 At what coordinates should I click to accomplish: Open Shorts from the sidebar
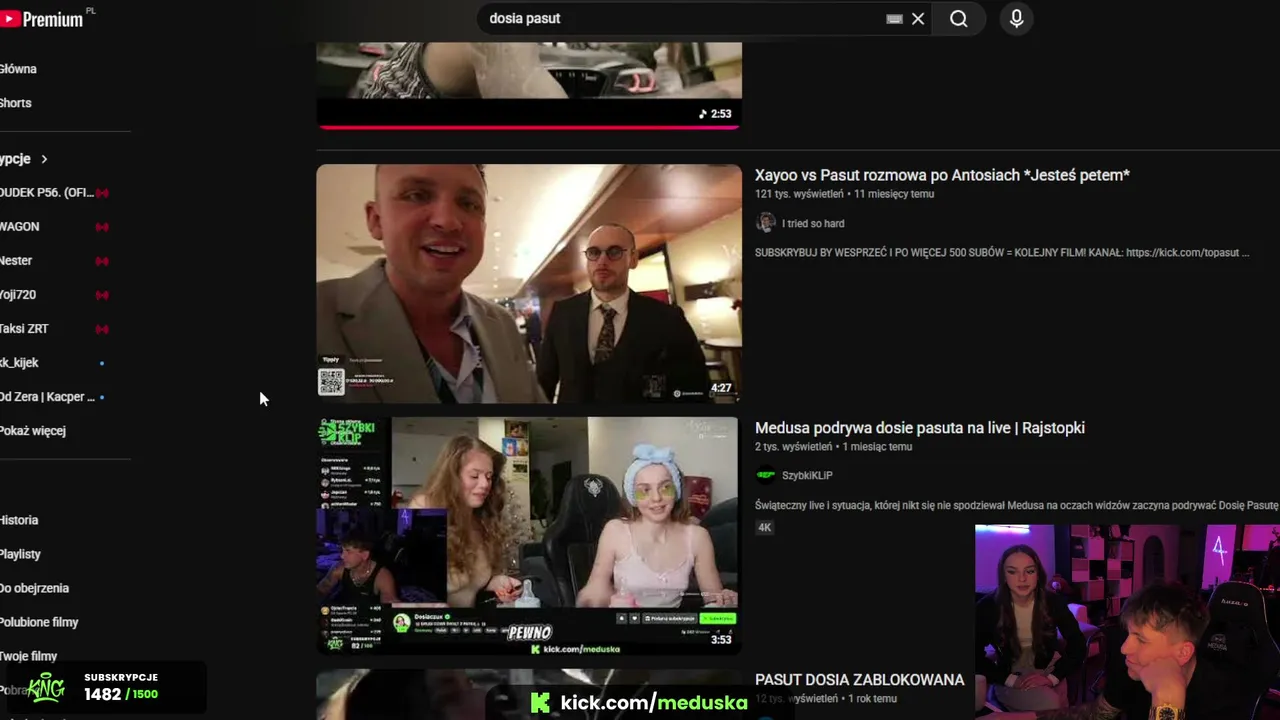click(x=16, y=103)
